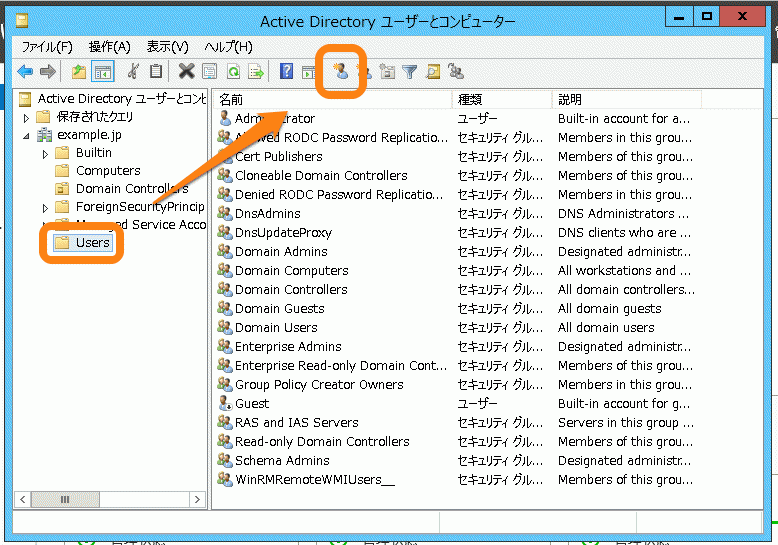Image resolution: width=778 pixels, height=545 pixels.
Task: Open the 表示(V) menu
Action: pos(168,47)
